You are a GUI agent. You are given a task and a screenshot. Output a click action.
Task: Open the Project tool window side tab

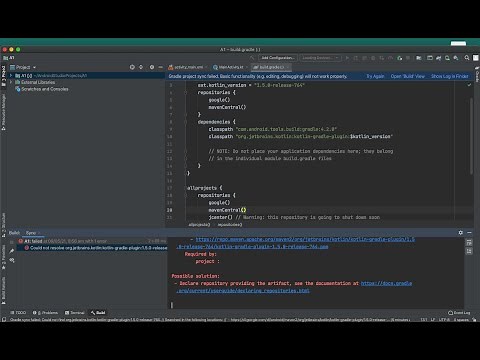[x=3, y=76]
